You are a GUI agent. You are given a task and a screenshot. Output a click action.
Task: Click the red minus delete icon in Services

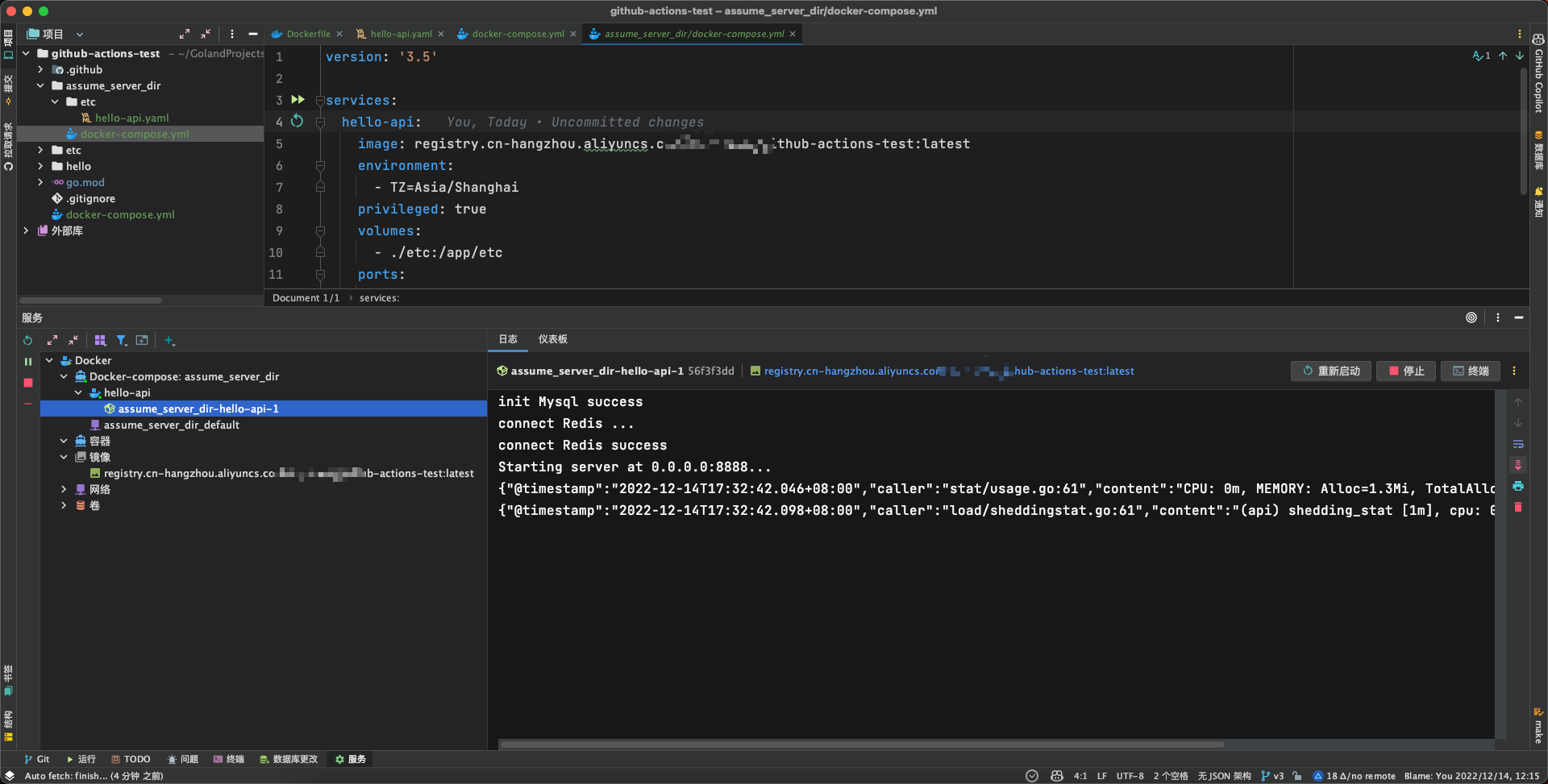pos(28,404)
